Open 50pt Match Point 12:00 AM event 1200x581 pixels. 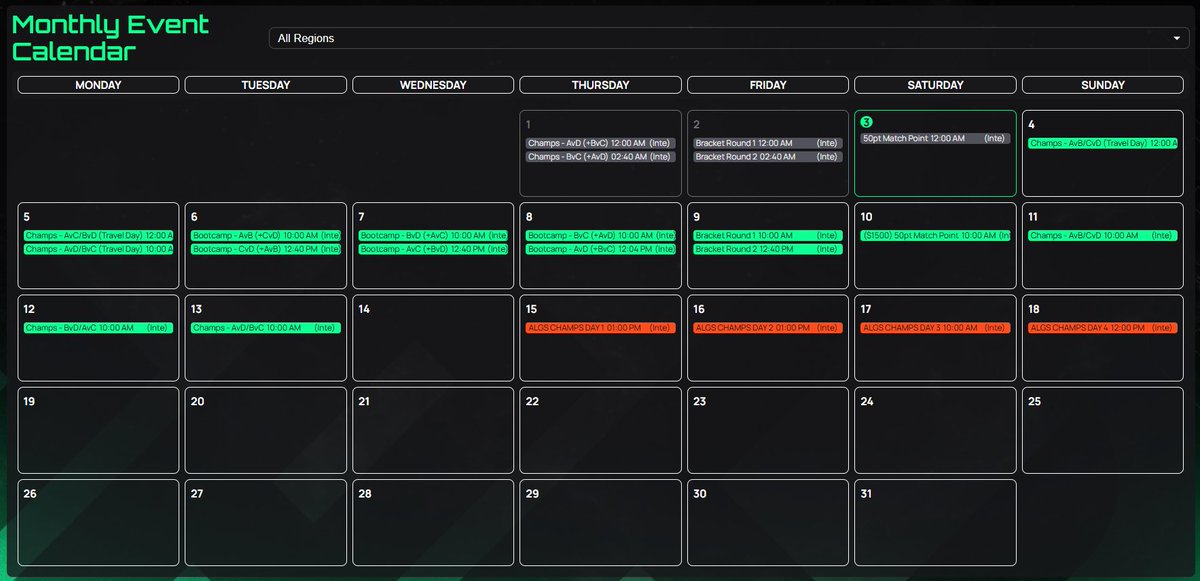pos(935,138)
